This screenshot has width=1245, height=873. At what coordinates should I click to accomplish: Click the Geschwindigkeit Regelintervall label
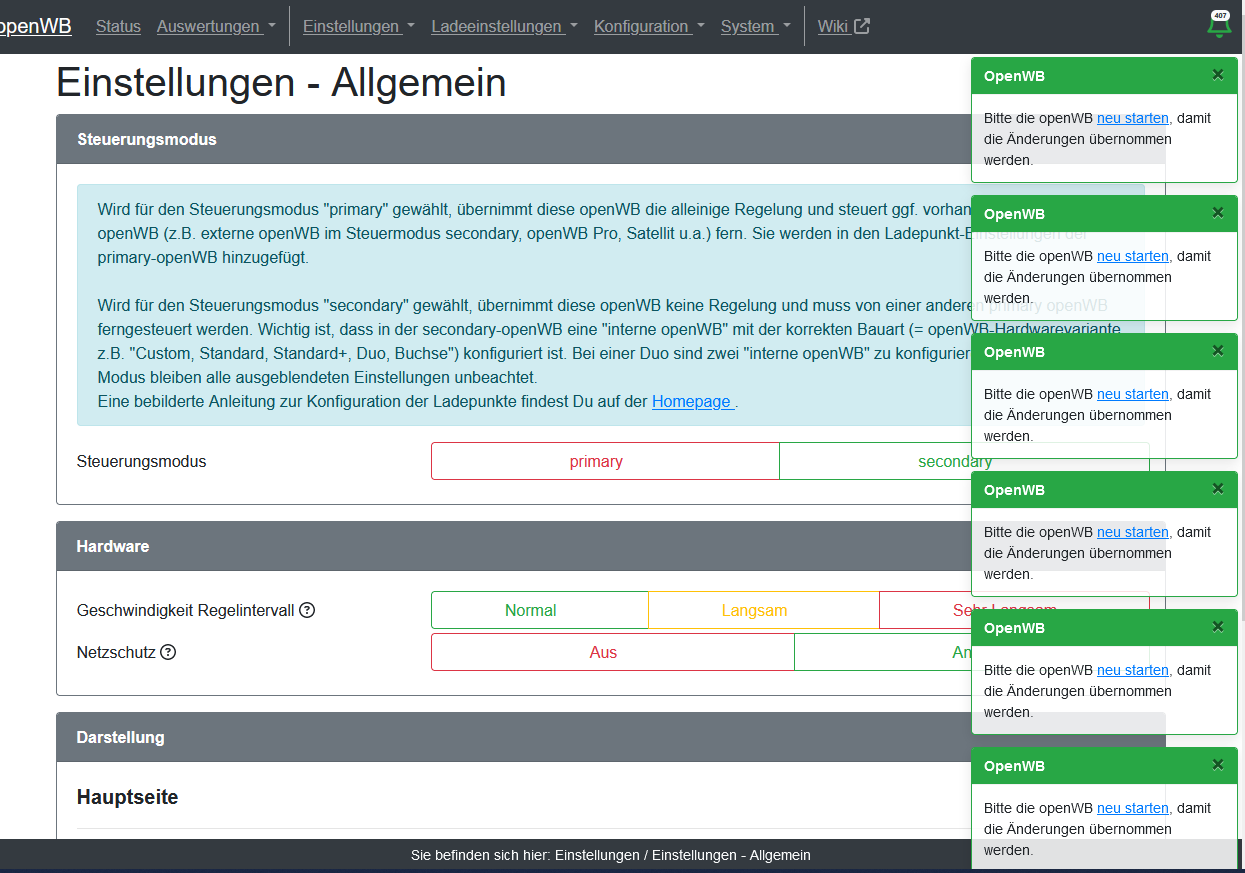pos(185,610)
